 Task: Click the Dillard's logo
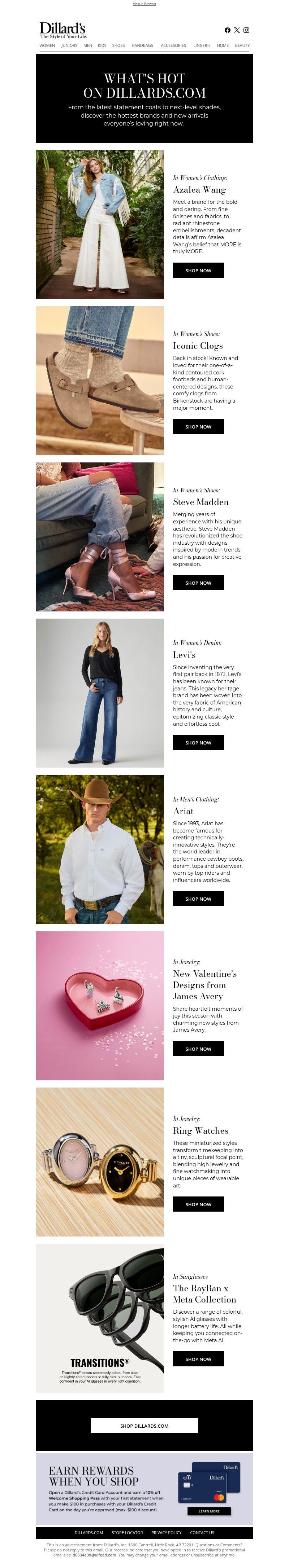[x=63, y=30]
